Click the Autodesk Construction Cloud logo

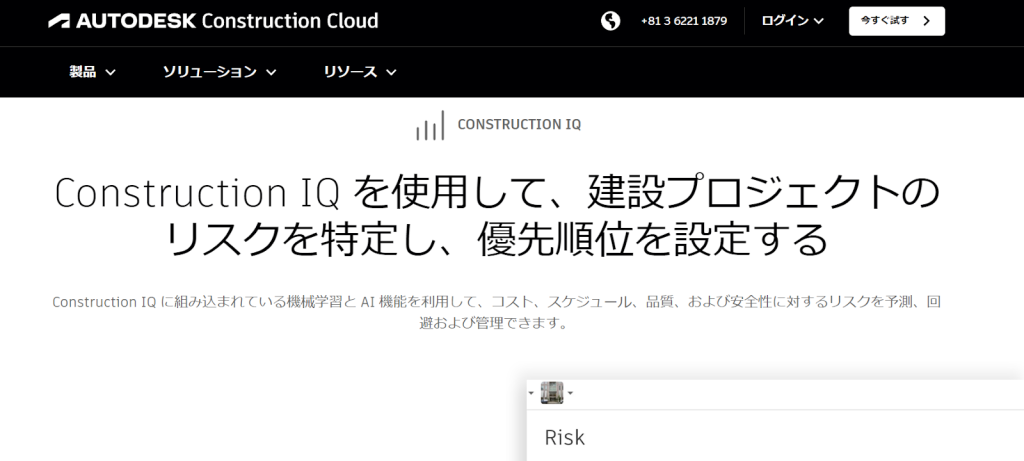[213, 21]
